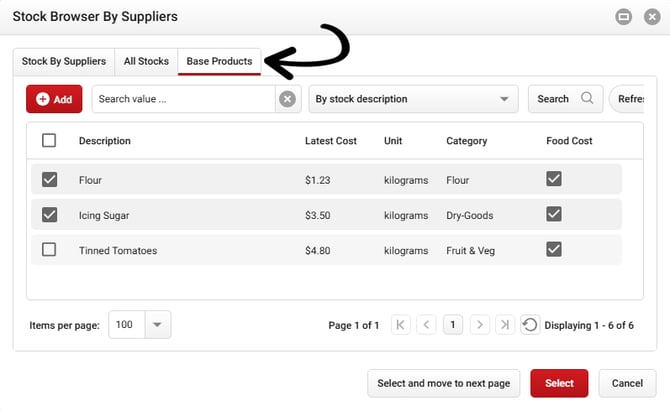
Task: Maximize the Stock Browser dialog
Action: click(623, 17)
